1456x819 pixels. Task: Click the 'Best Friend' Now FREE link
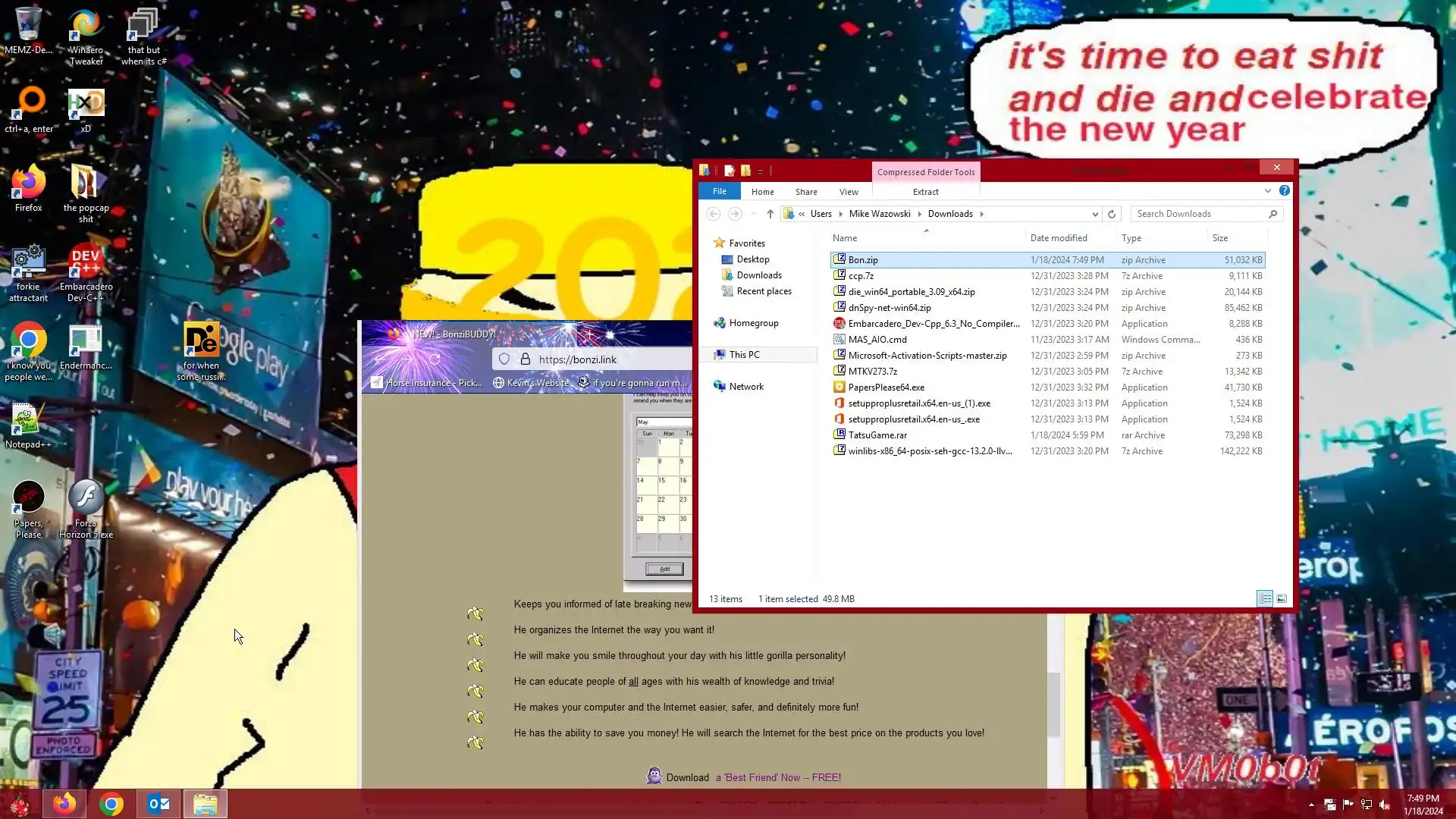[x=778, y=777]
